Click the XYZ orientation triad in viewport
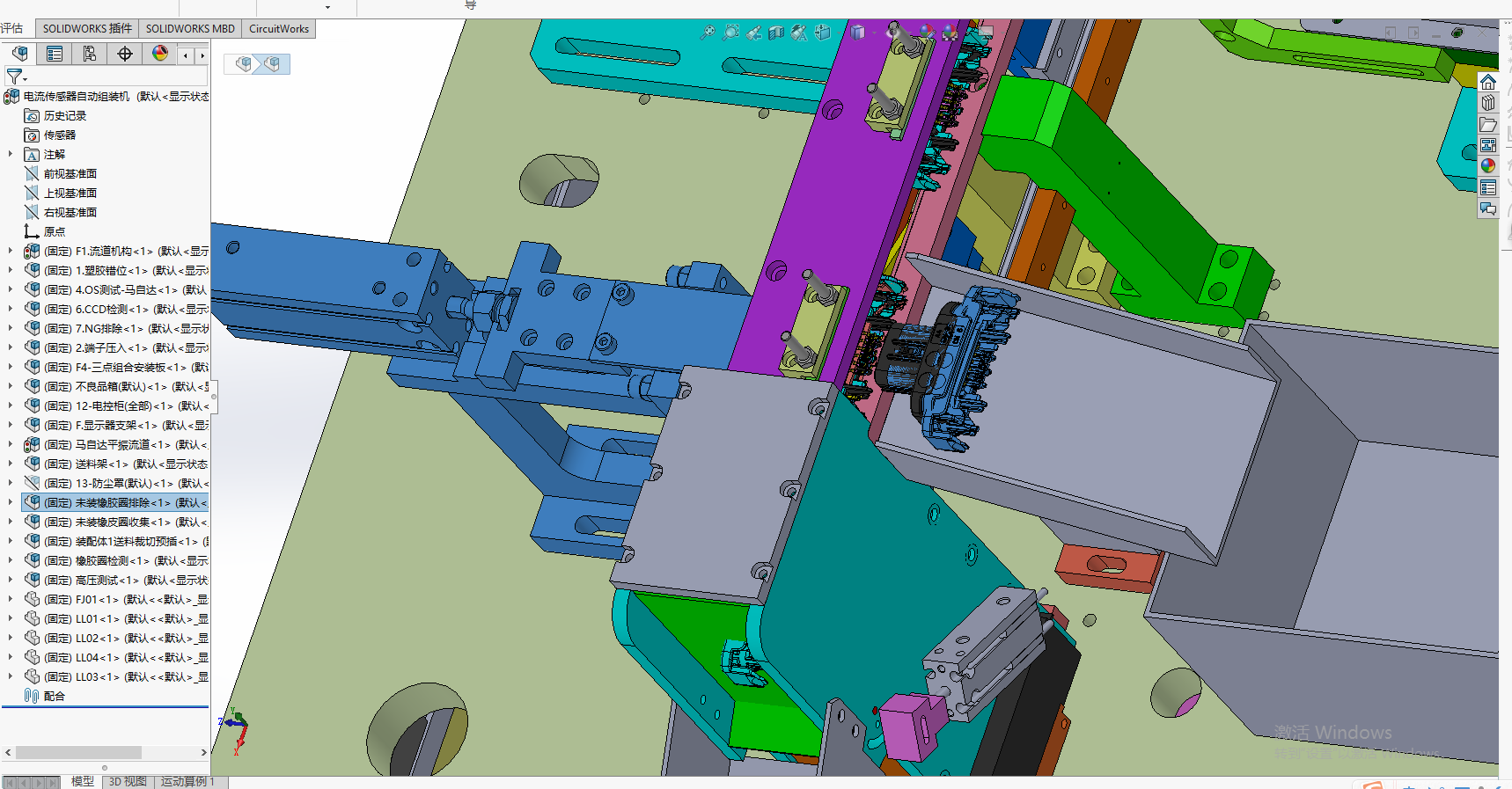Viewport: 1512px width, 789px height. coord(235,732)
